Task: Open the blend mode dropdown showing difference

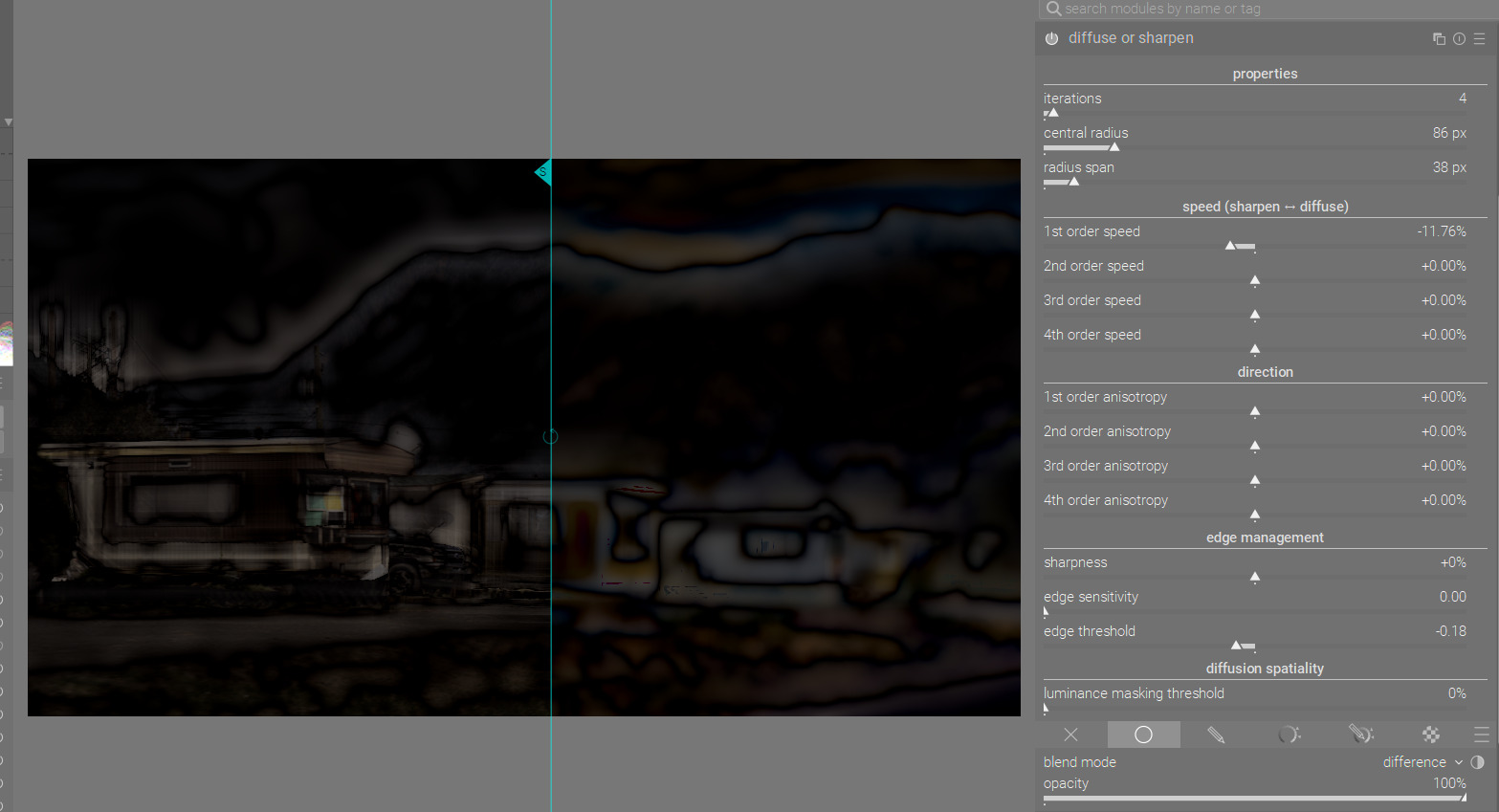Action: [x=1422, y=762]
